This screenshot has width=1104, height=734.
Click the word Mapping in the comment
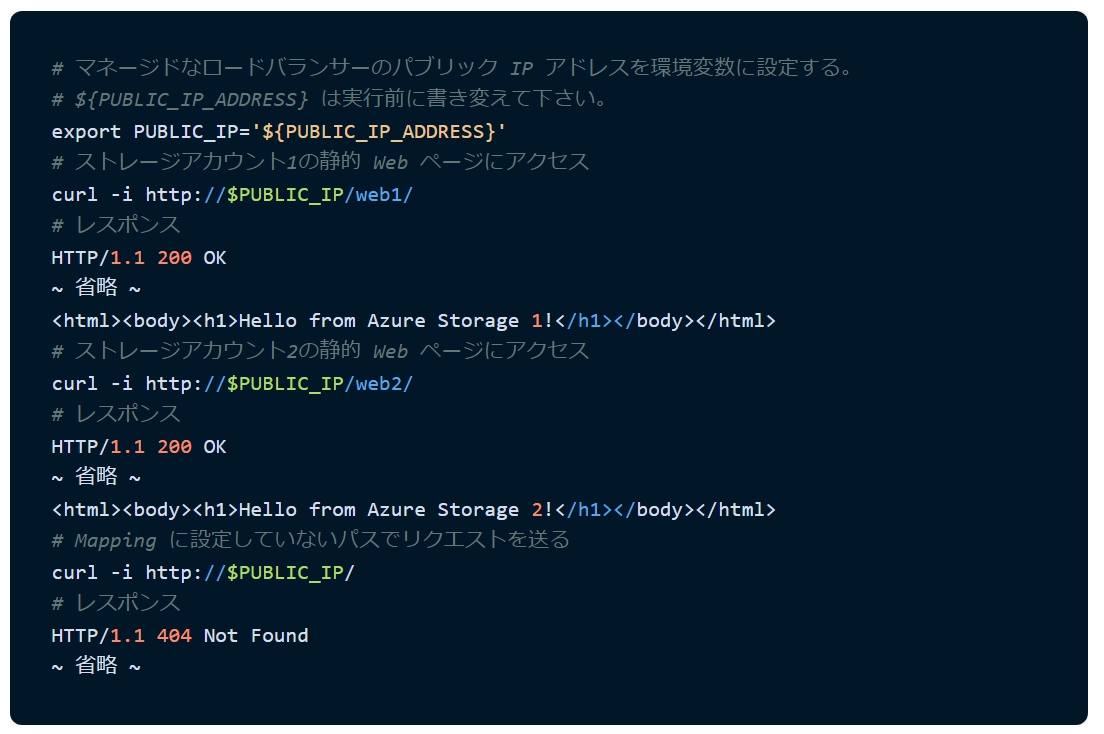116,541
